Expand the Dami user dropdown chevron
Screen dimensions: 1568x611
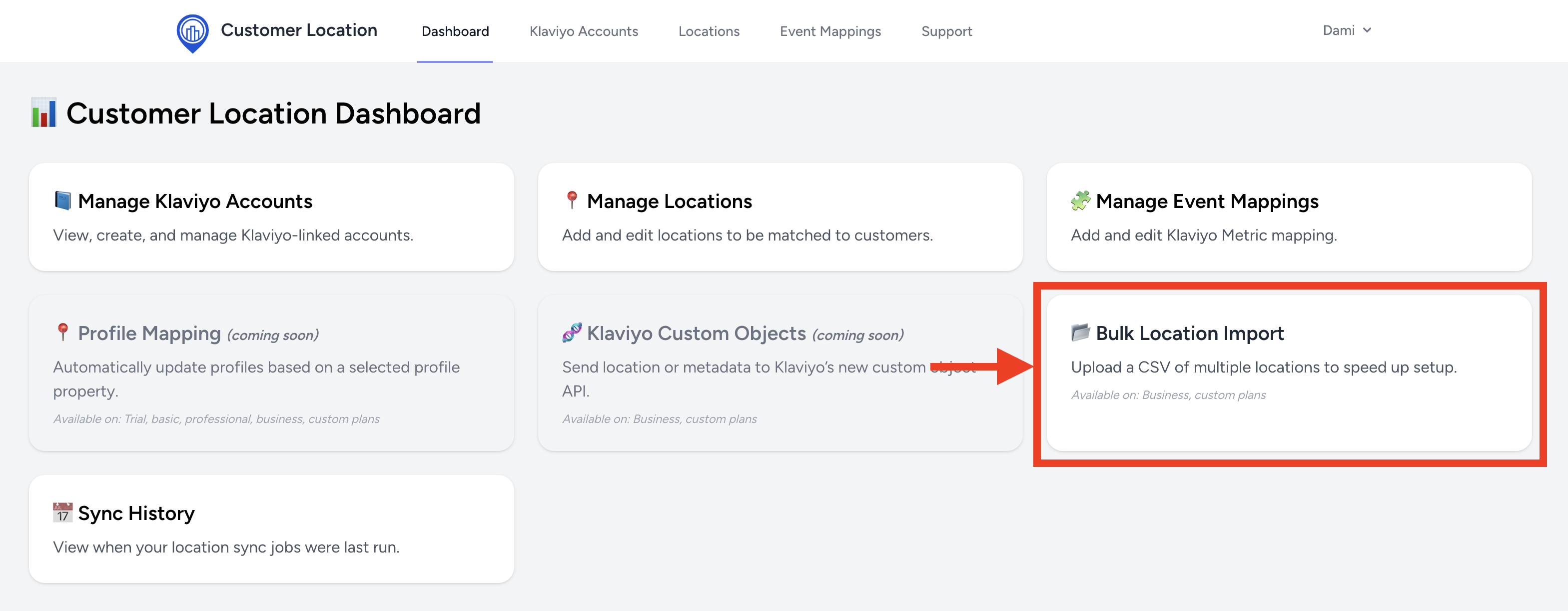[x=1367, y=30]
